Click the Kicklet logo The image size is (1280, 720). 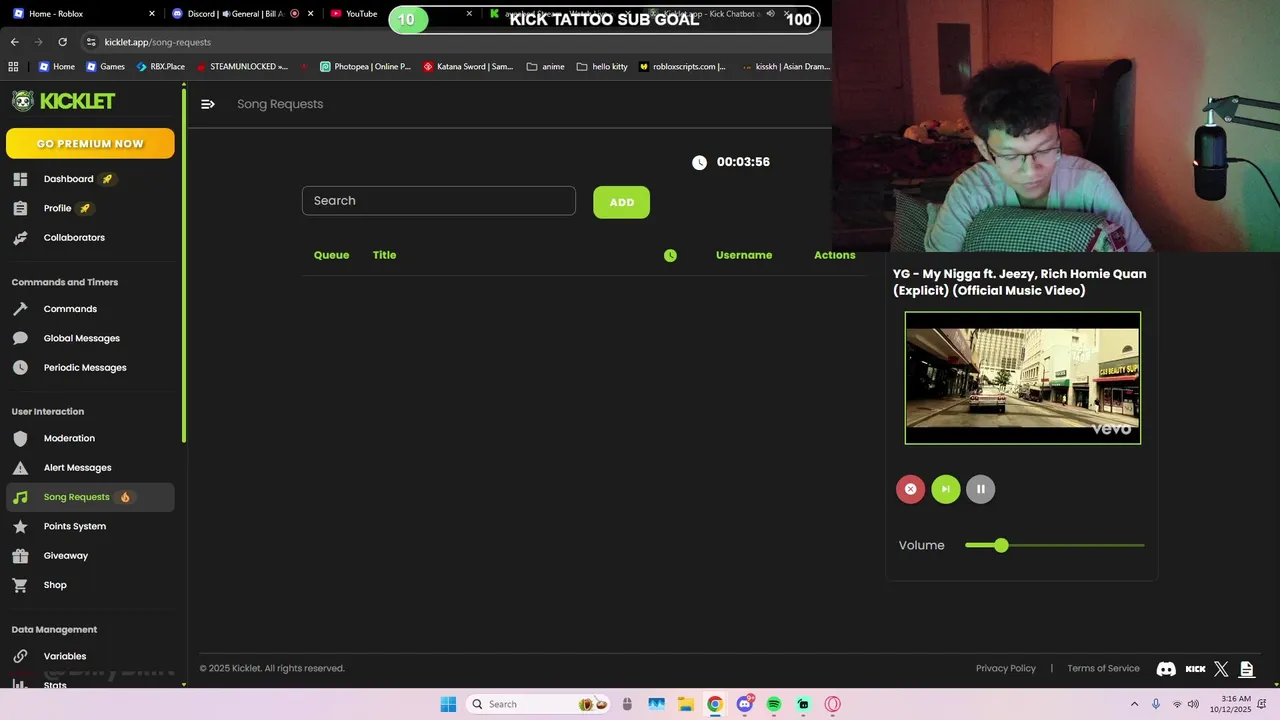[x=64, y=101]
